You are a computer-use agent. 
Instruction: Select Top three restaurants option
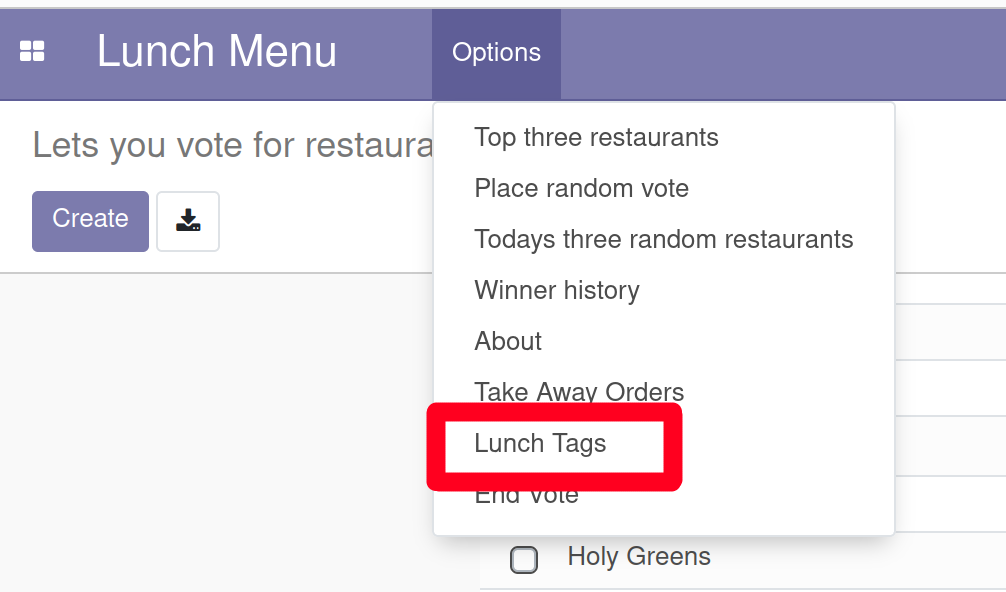pyautogui.click(x=596, y=137)
